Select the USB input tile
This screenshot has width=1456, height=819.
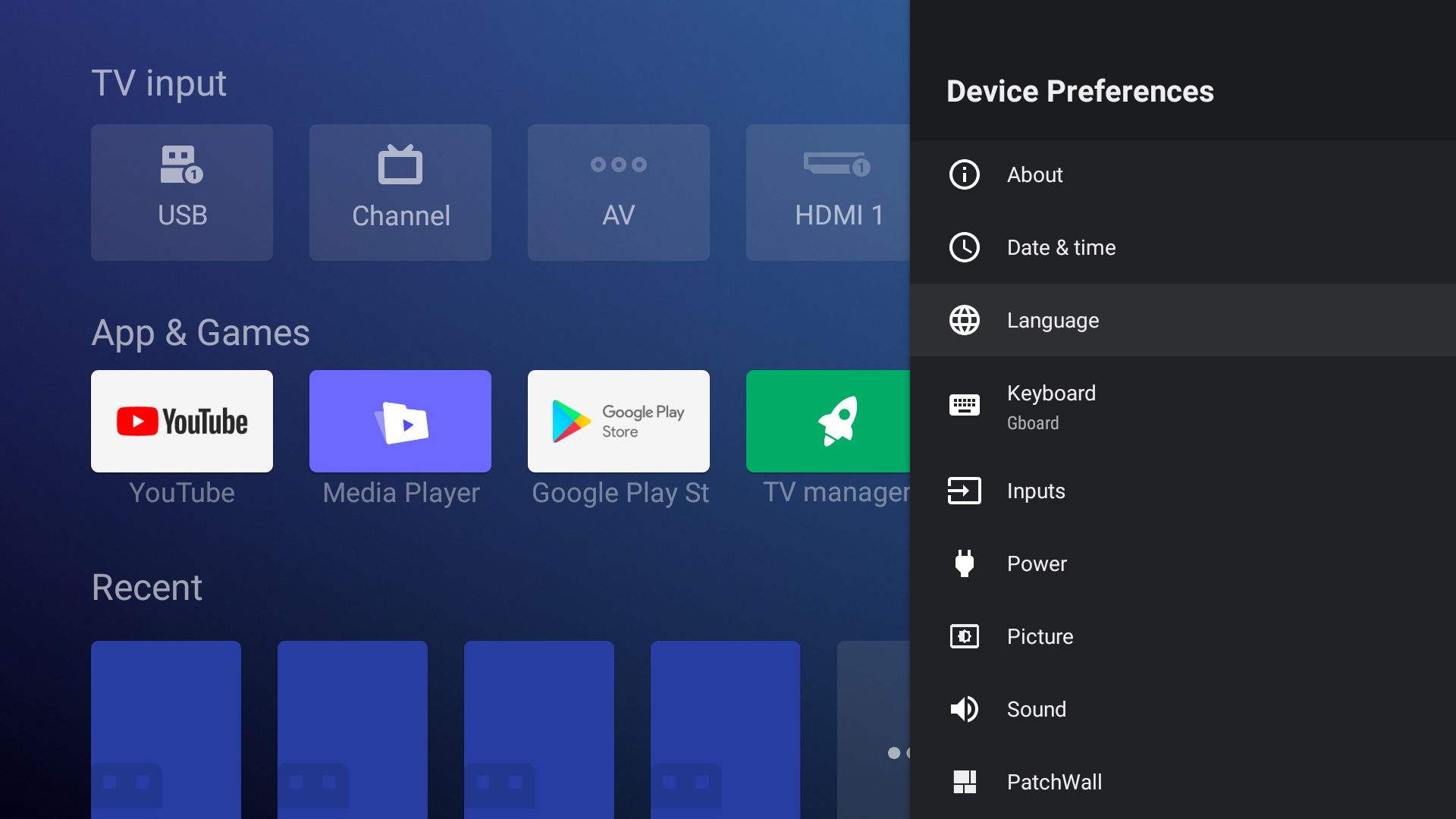coord(182,193)
